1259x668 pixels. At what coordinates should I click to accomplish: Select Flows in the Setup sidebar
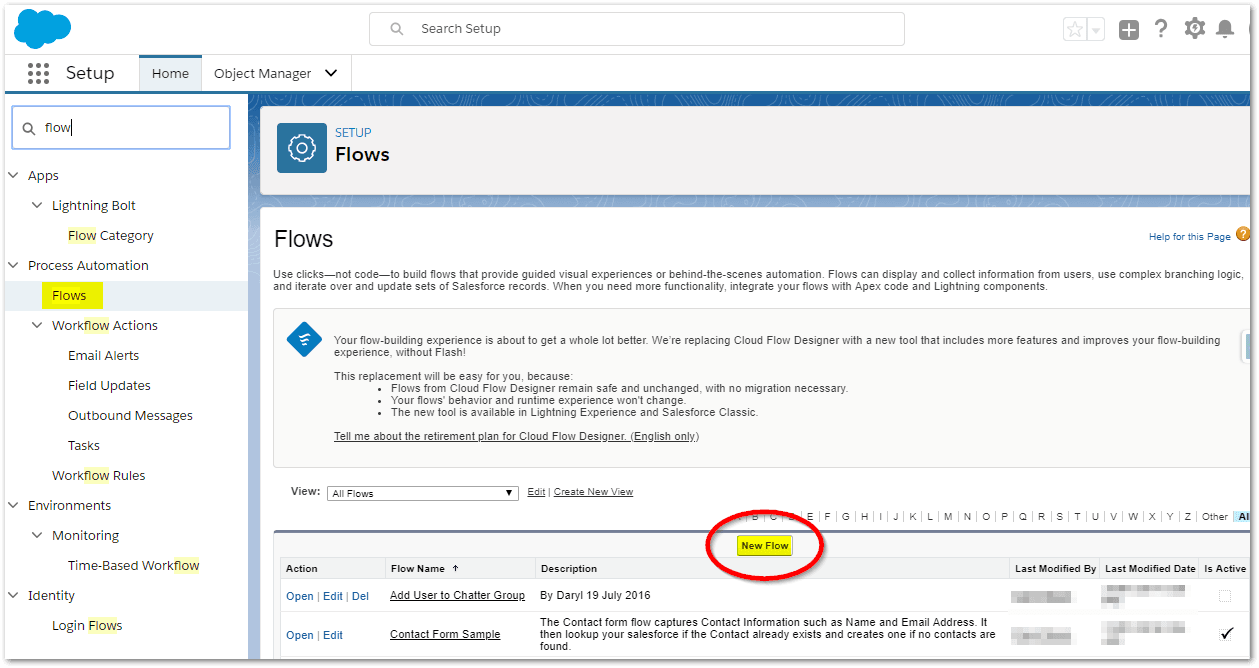pos(69,295)
